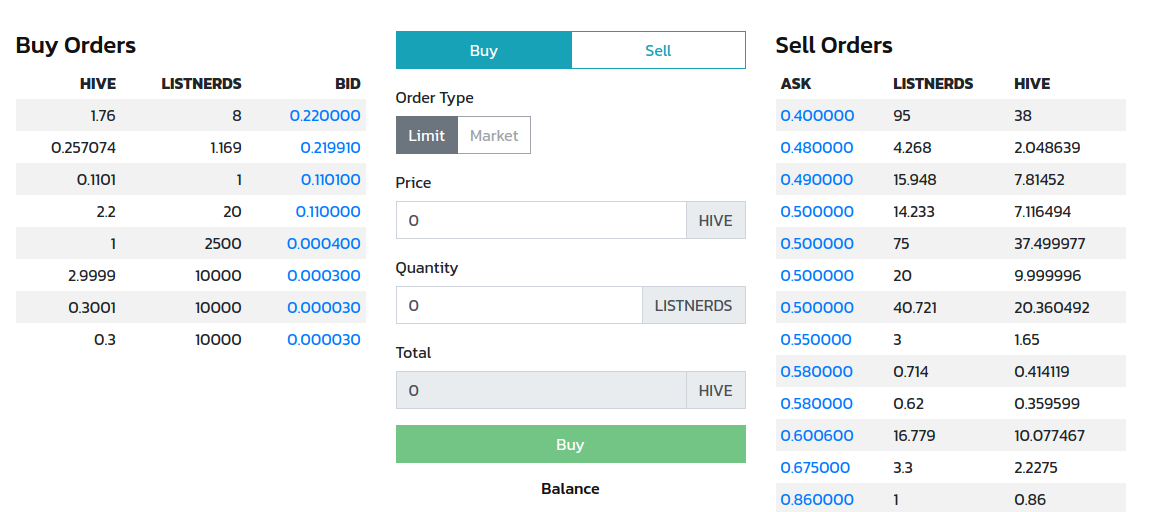Select Market order type

pos(494,136)
